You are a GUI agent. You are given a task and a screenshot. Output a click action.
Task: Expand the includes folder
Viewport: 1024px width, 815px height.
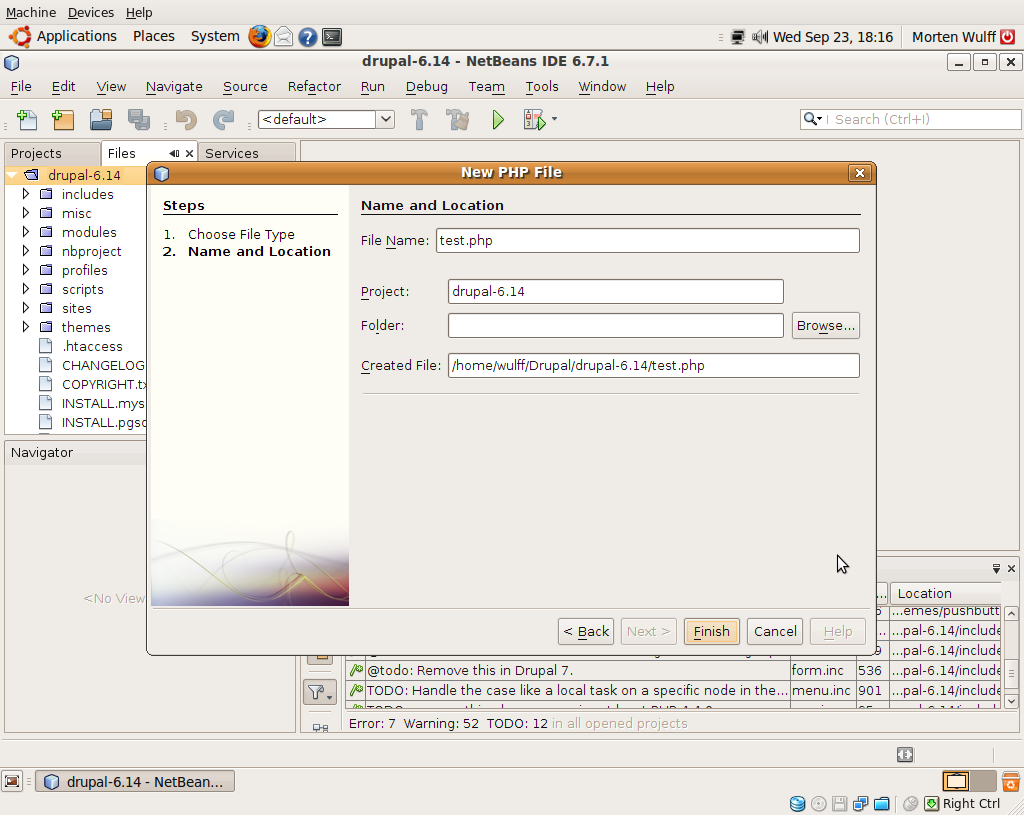pos(25,194)
